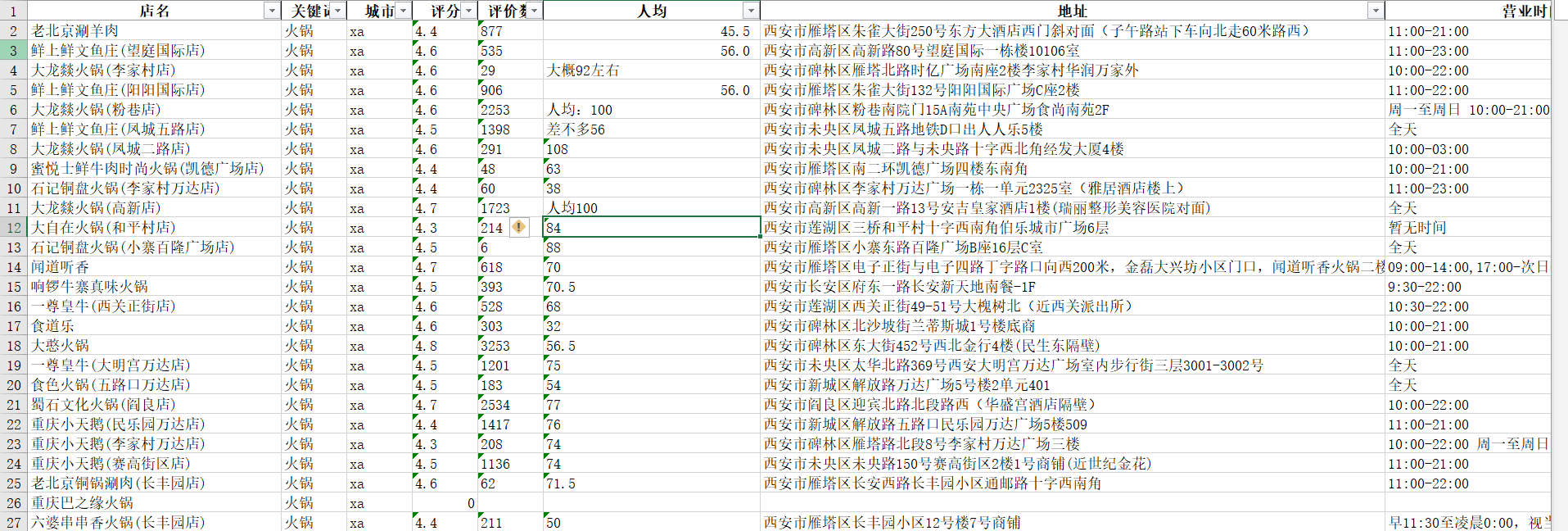Select the 人均 cell 45.5
This screenshot has width=1568, height=531.
click(x=652, y=31)
